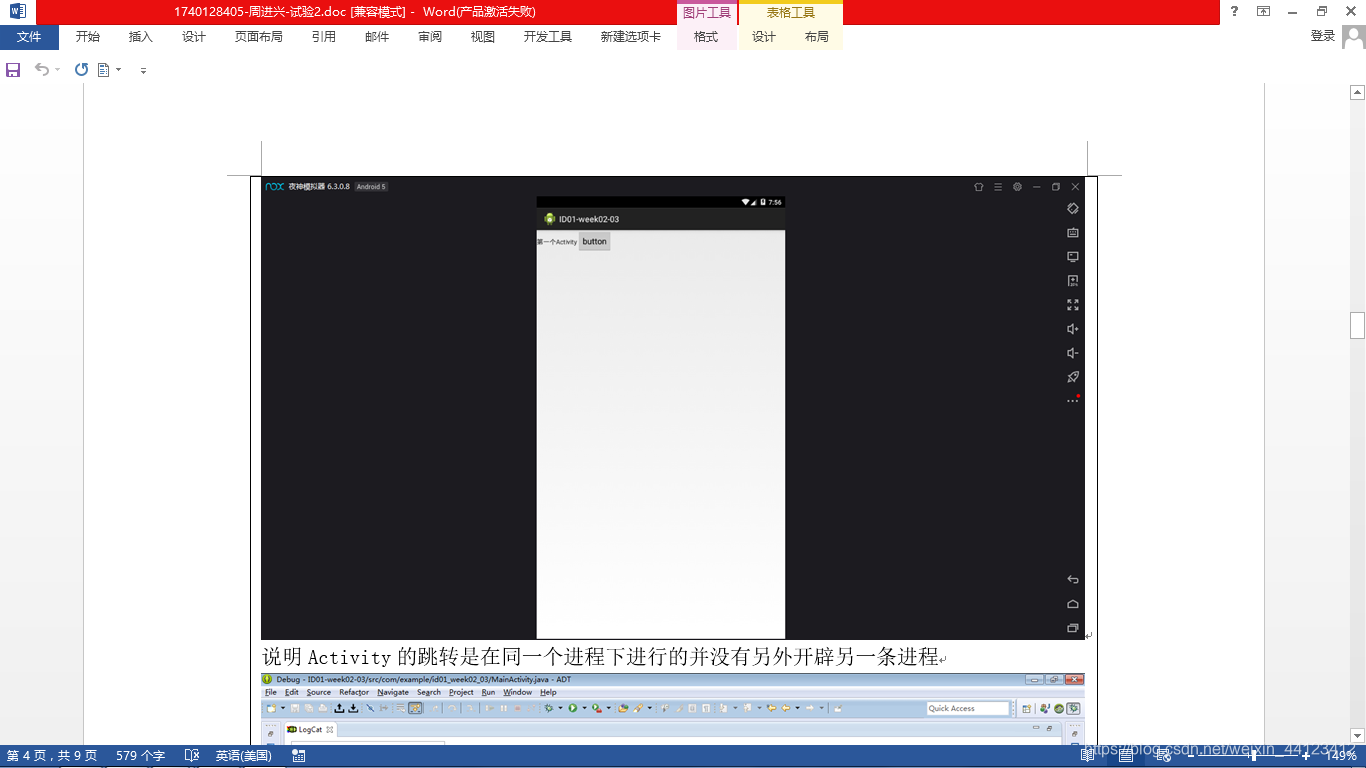Switch to the 开始 ribbon tab

88,37
